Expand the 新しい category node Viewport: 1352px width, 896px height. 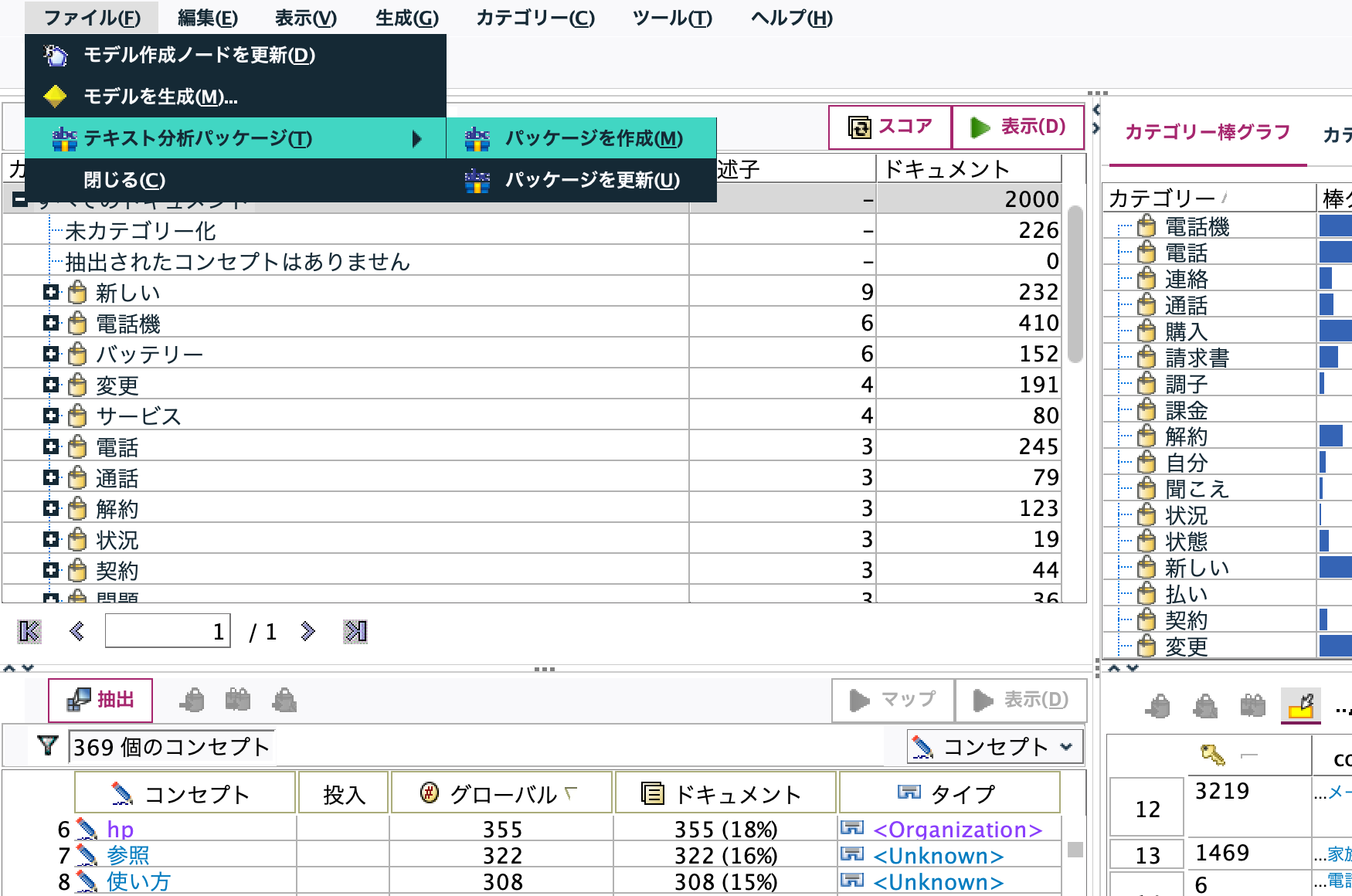[x=51, y=292]
